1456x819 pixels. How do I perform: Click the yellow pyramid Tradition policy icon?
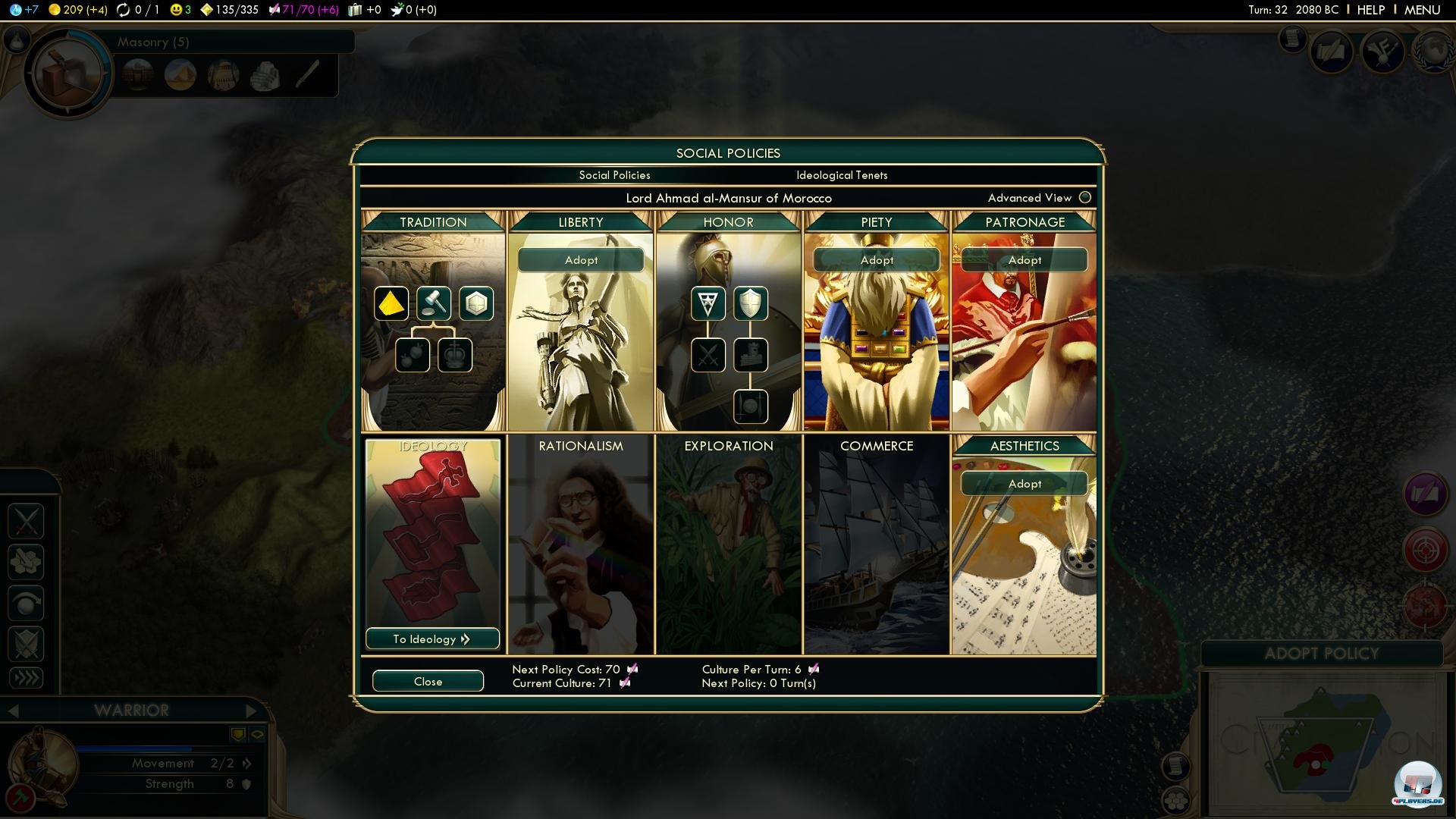click(x=391, y=304)
